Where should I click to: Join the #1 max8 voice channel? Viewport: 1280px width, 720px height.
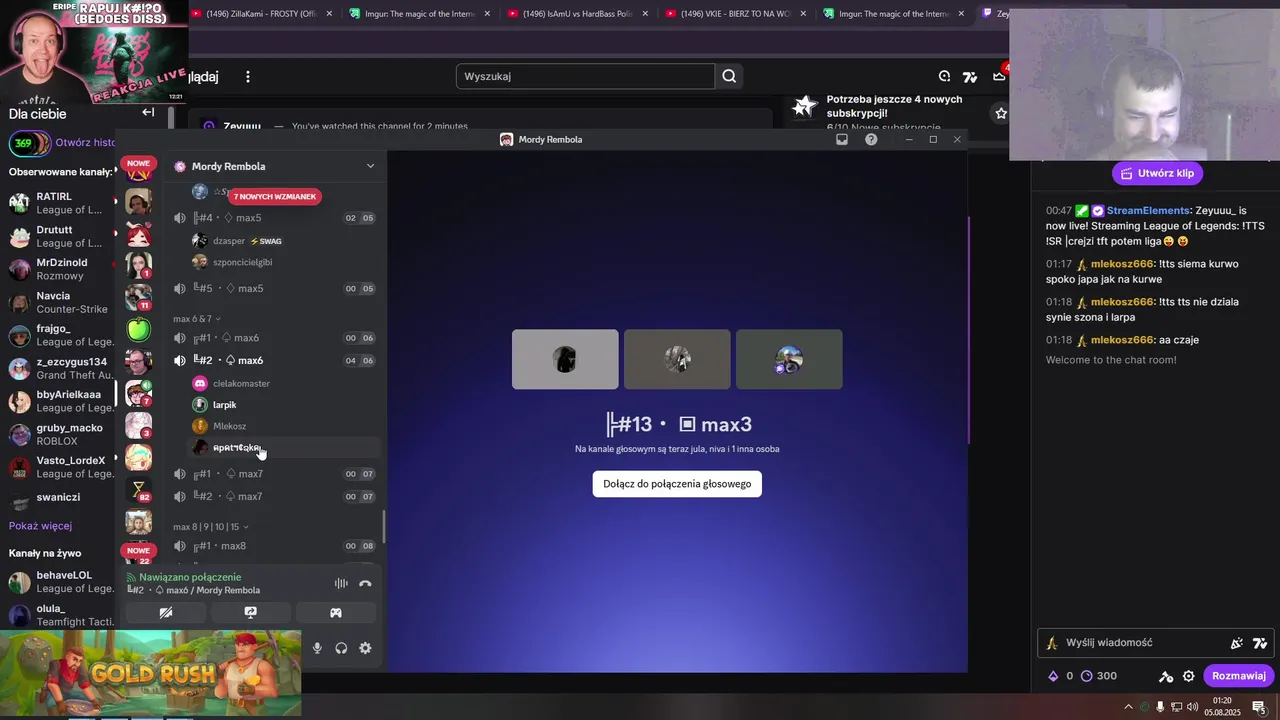coord(274,546)
